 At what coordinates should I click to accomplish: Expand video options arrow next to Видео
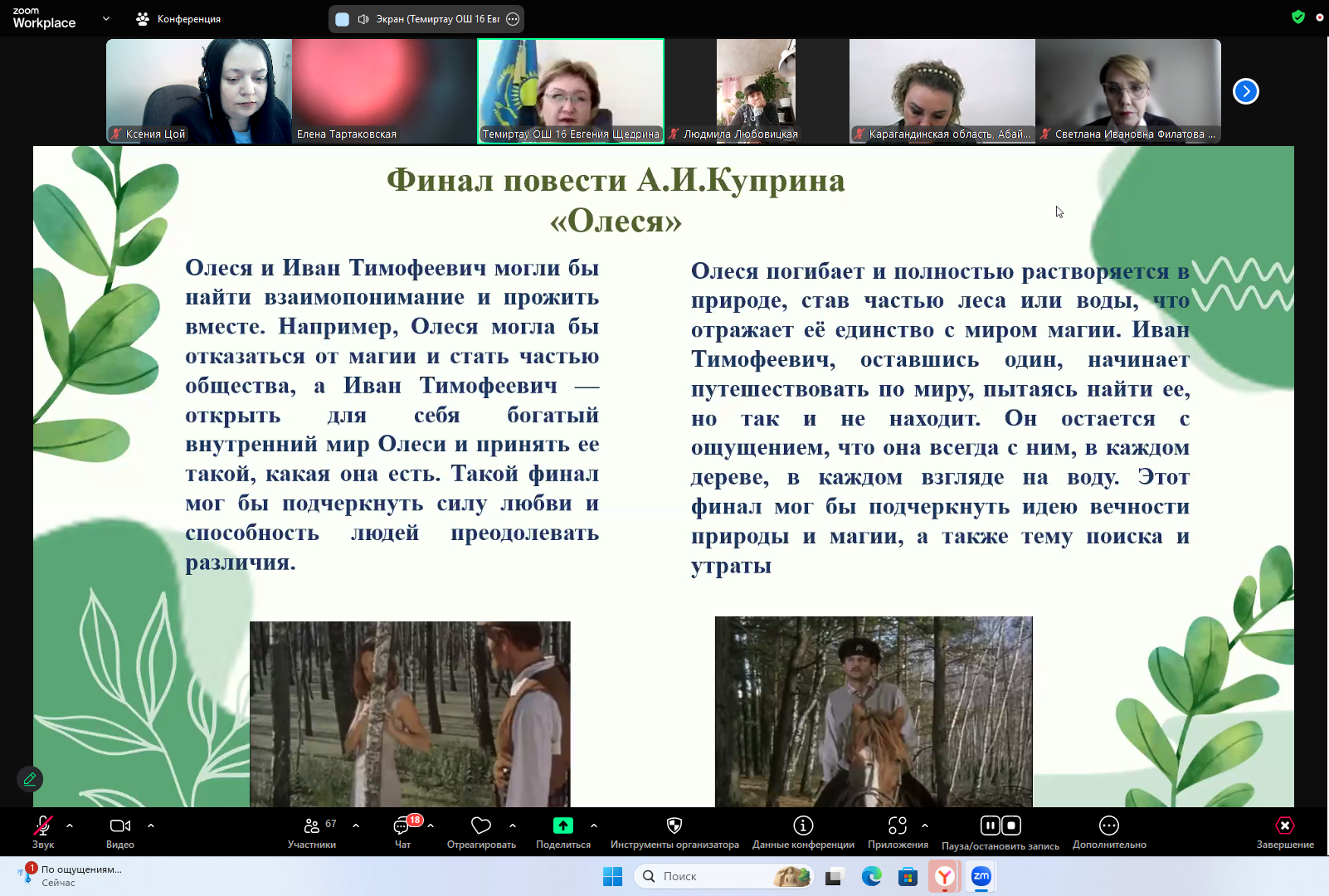(151, 825)
